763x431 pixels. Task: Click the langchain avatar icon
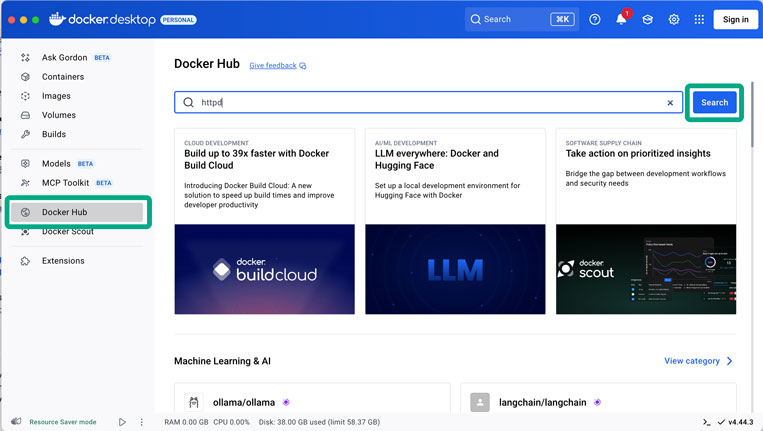[480, 402]
